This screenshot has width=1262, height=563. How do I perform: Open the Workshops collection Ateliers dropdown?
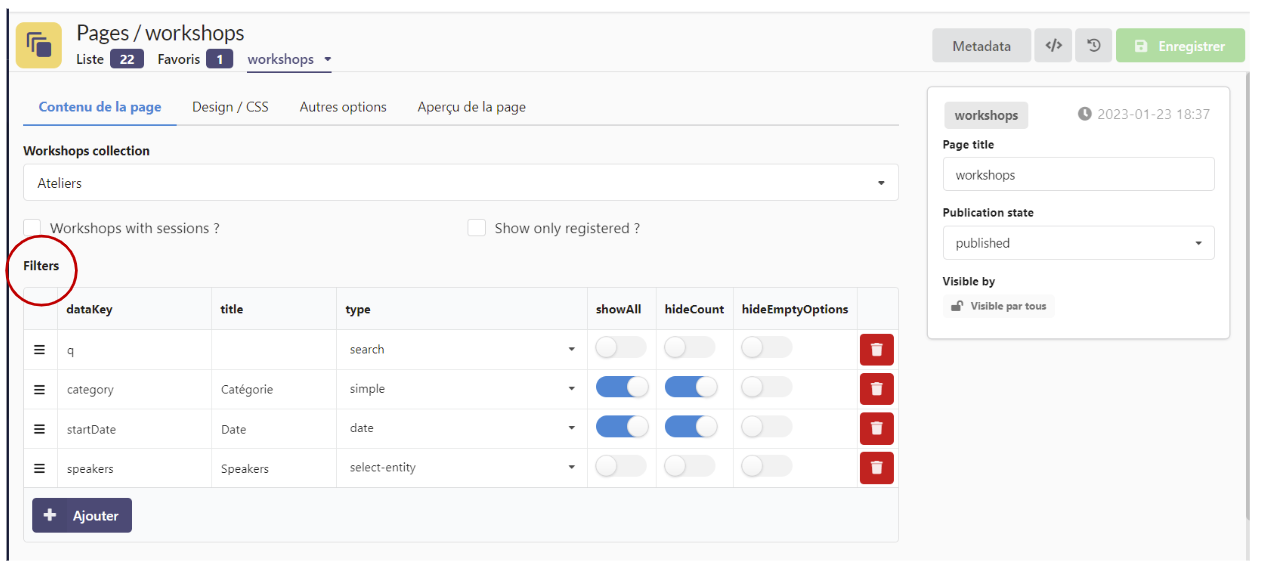tap(460, 183)
